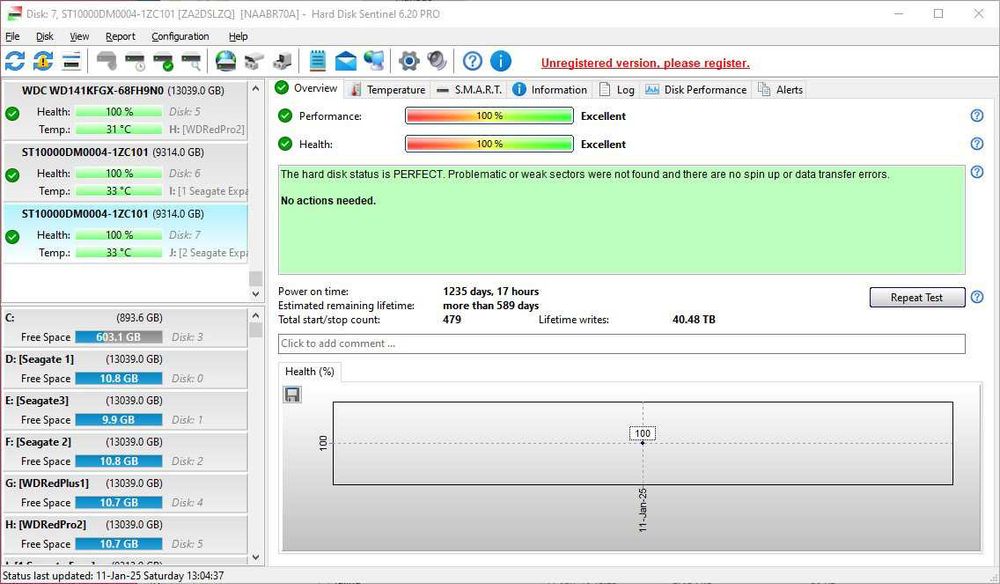Viewport: 1000px width, 584px height.
Task: Click help icon next to Repeat Test
Action: point(976,296)
